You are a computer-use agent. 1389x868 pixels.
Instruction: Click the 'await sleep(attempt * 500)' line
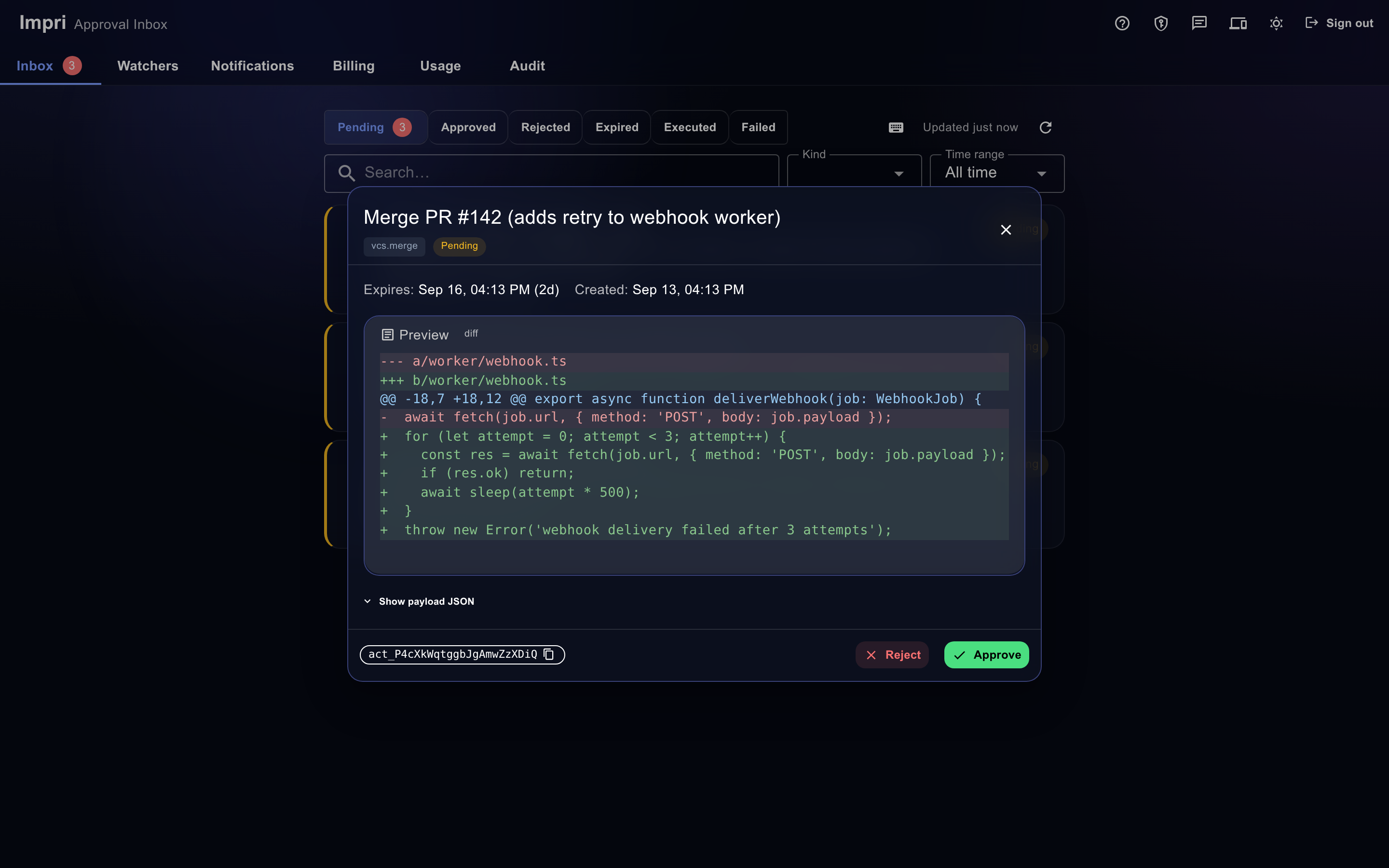coord(694,492)
